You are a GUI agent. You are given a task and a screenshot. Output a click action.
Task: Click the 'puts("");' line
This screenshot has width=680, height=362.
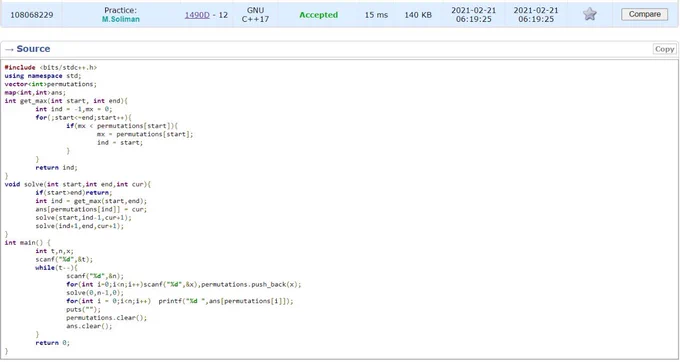83,310
